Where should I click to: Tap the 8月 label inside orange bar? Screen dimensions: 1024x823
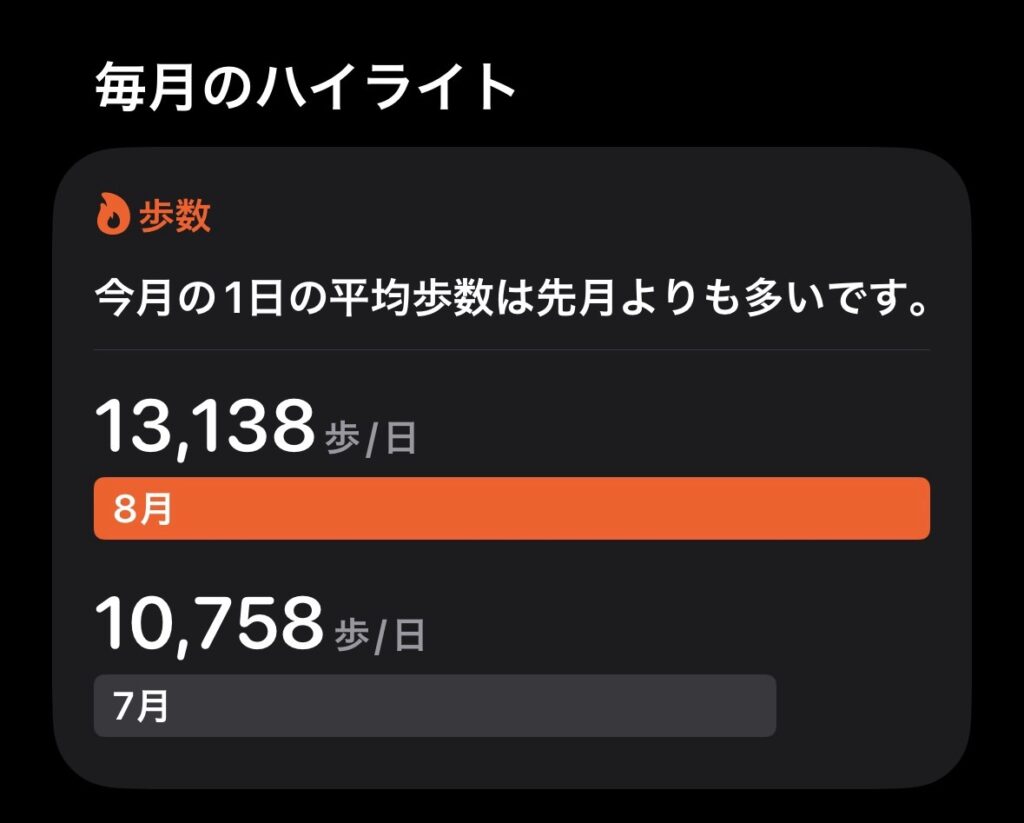(143, 509)
